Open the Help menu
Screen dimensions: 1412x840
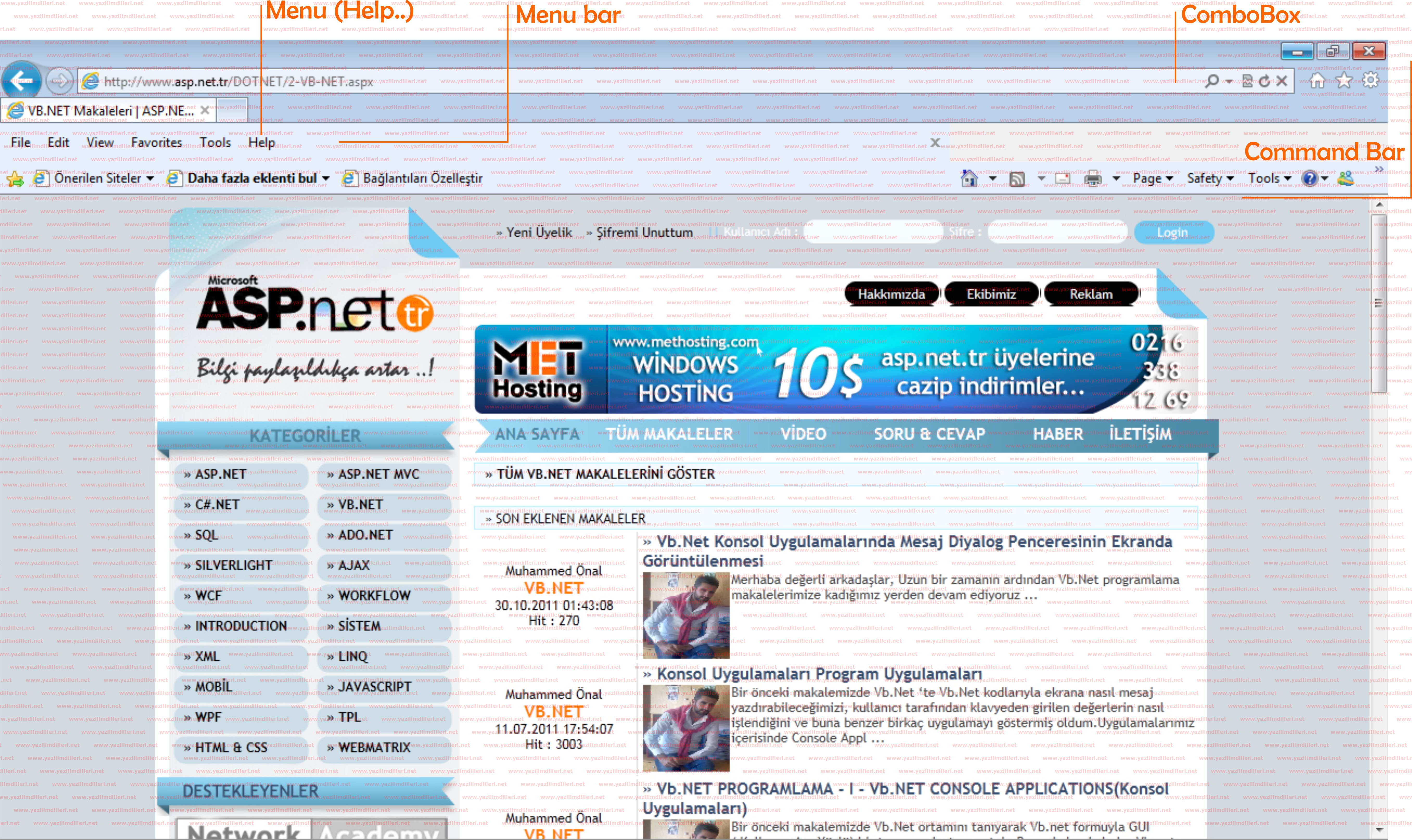point(262,142)
